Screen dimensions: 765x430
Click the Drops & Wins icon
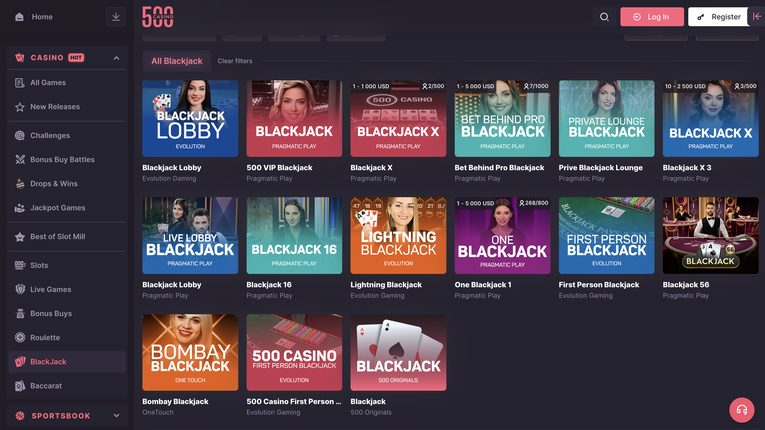[20, 184]
